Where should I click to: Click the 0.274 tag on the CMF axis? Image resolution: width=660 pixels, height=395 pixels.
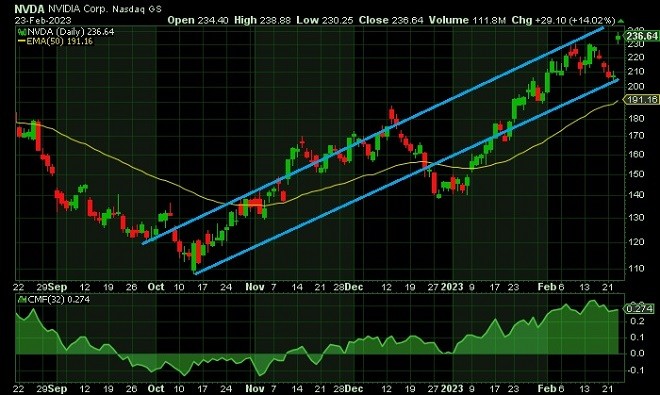pyautogui.click(x=639, y=309)
